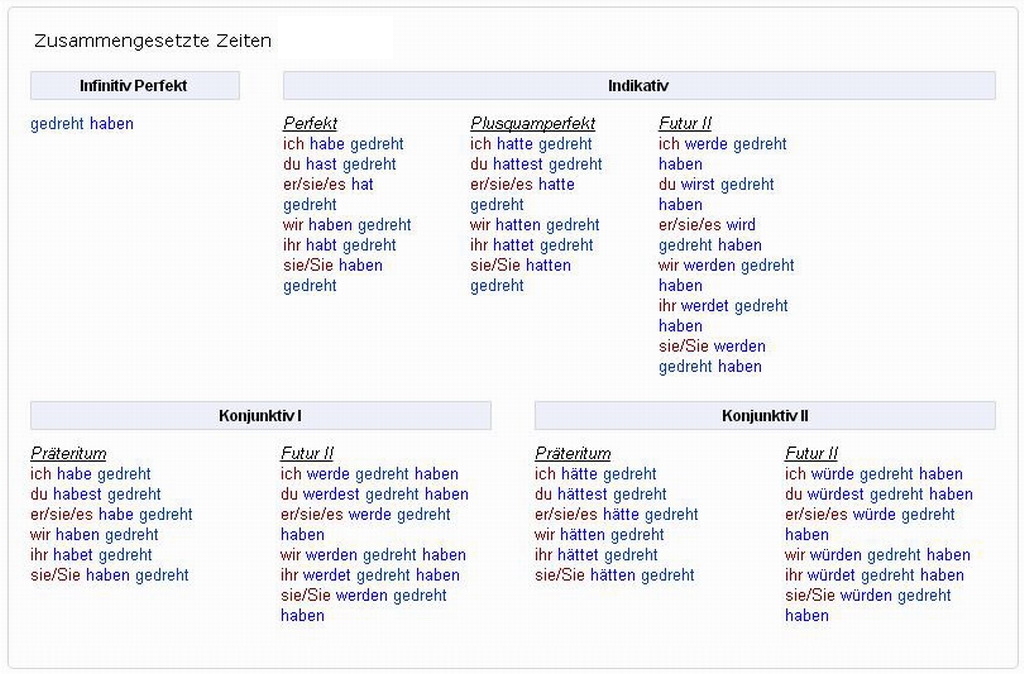Click the "Konjunktiv I" section header
The height and width of the screenshot is (674, 1024).
pos(260,416)
